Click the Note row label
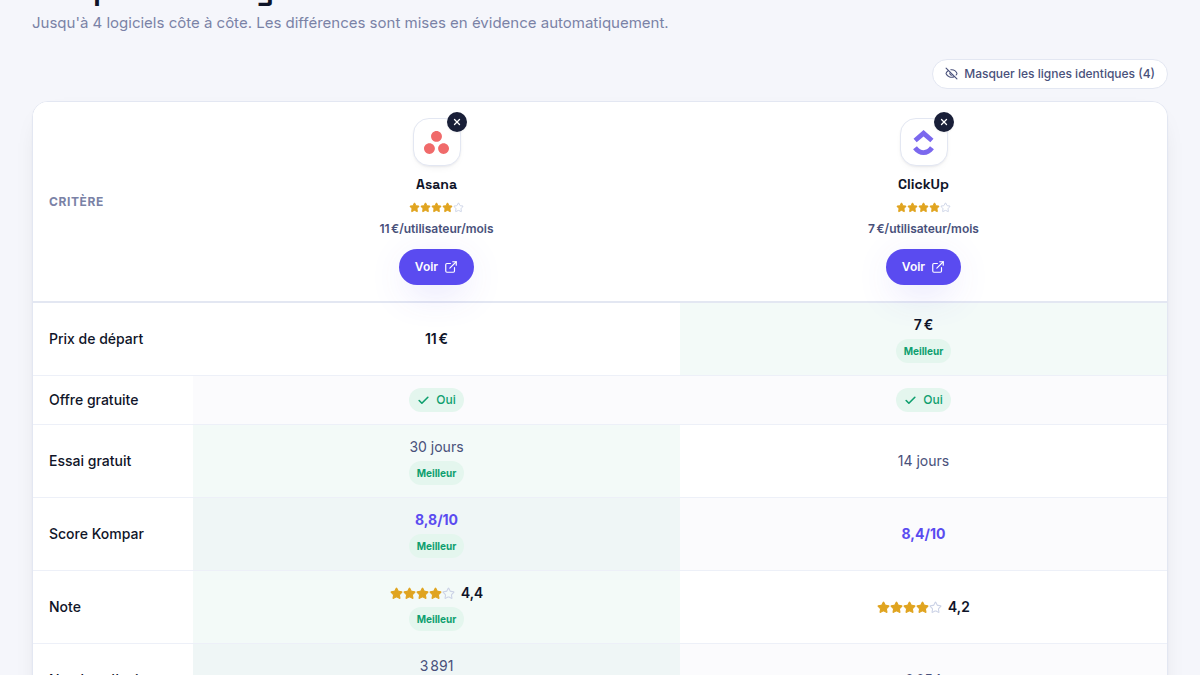The width and height of the screenshot is (1200, 675). point(65,607)
